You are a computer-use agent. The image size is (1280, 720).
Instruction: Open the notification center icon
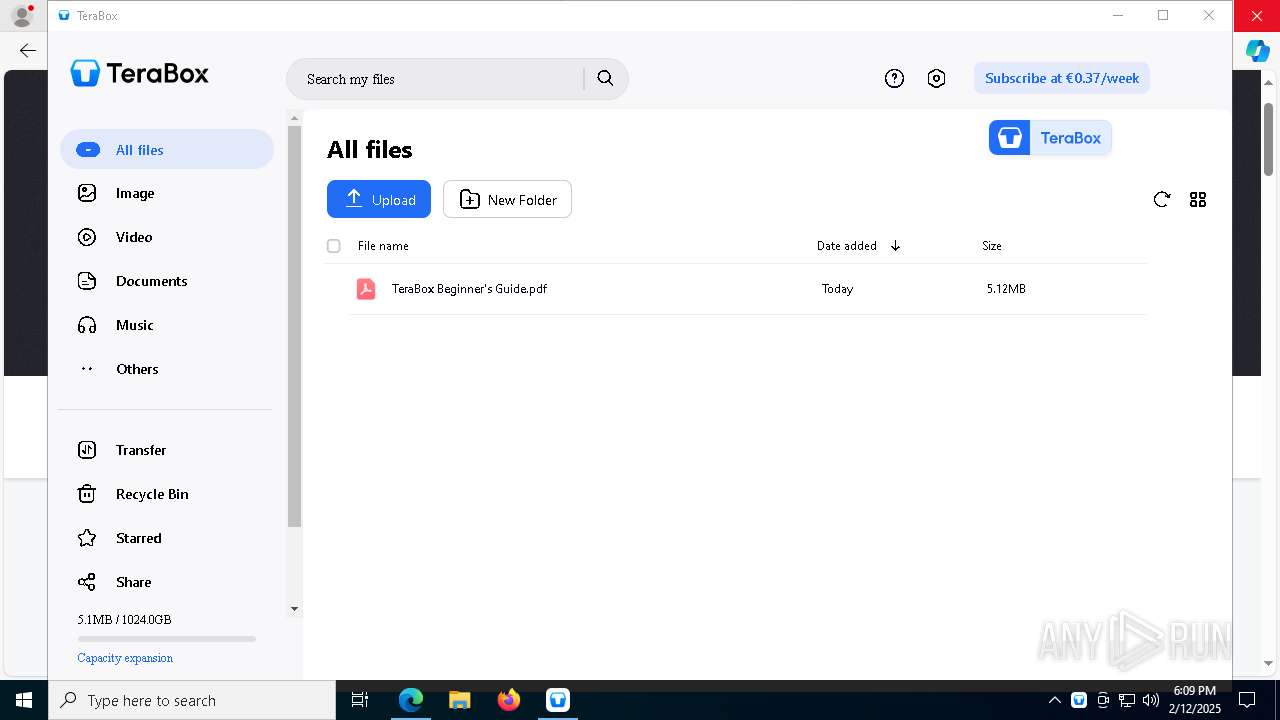point(1247,700)
